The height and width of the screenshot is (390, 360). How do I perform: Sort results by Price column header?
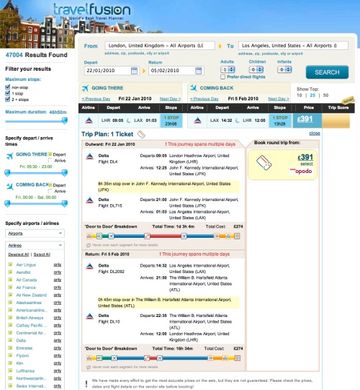[309, 107]
